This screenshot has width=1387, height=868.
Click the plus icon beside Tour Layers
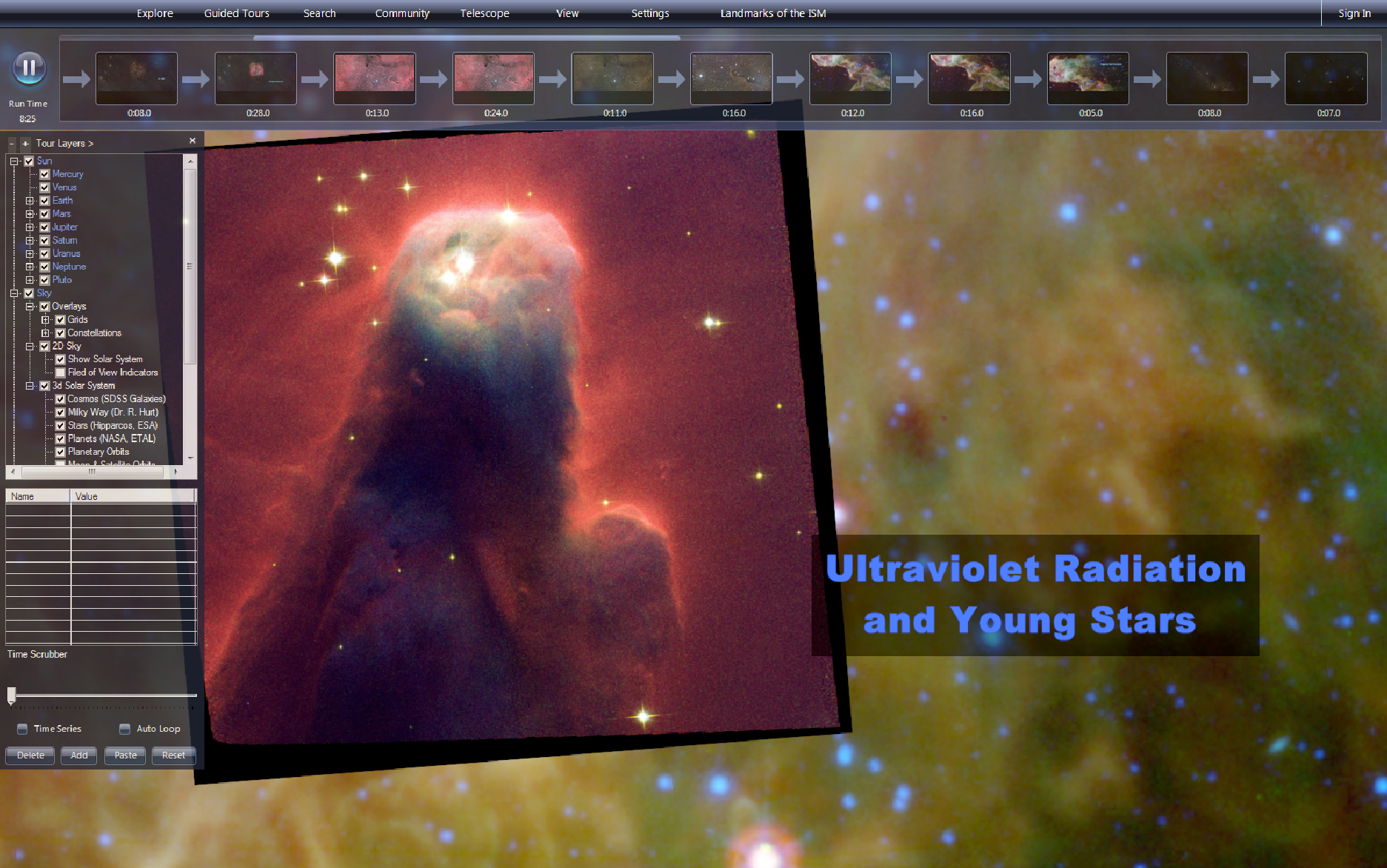coord(25,143)
